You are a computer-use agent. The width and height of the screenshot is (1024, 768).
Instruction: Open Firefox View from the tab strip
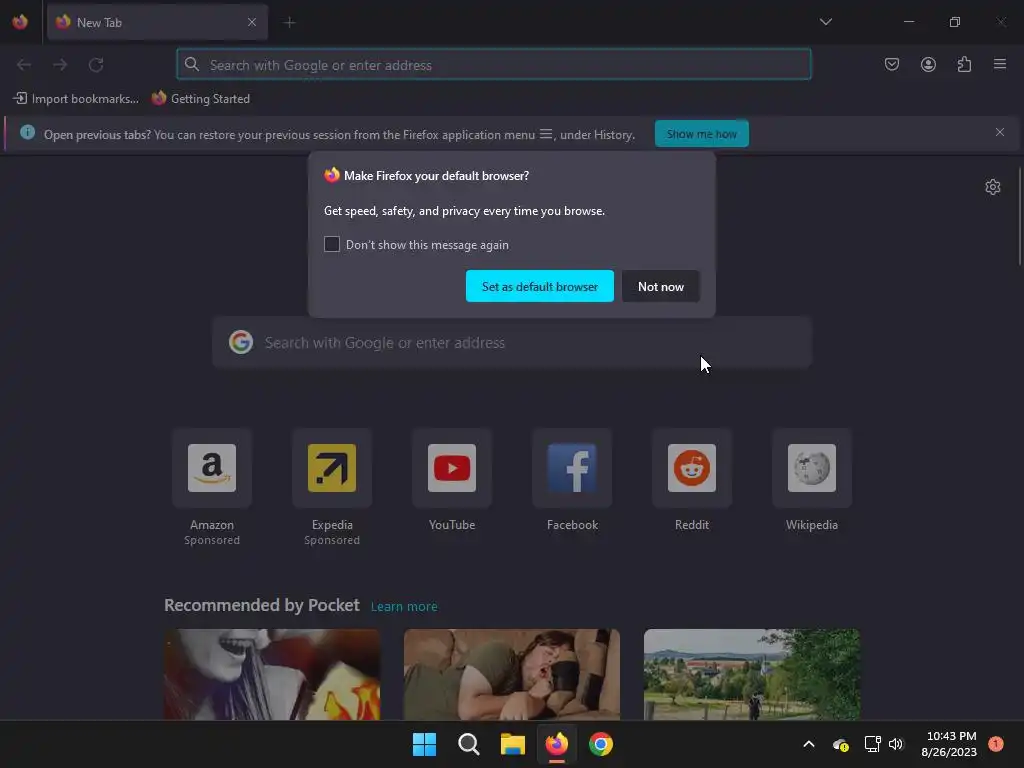tap(20, 22)
